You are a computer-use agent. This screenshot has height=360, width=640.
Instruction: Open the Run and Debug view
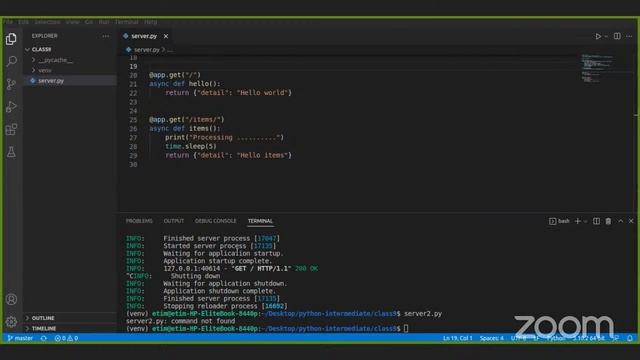click(x=11, y=107)
